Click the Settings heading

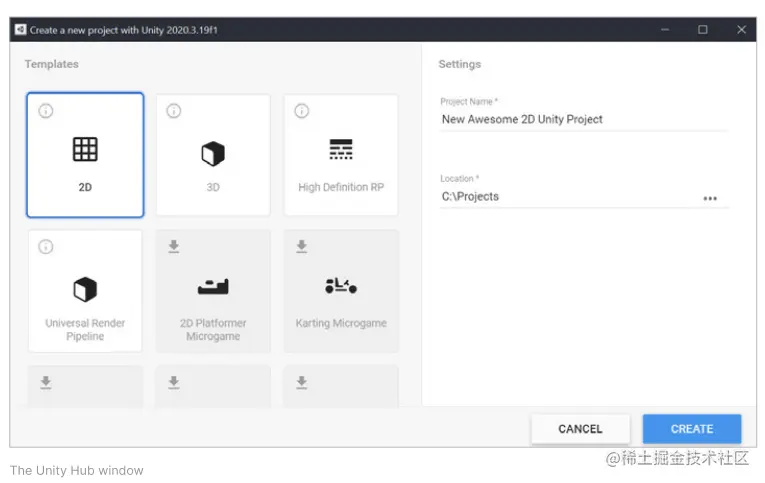pyautogui.click(x=460, y=64)
